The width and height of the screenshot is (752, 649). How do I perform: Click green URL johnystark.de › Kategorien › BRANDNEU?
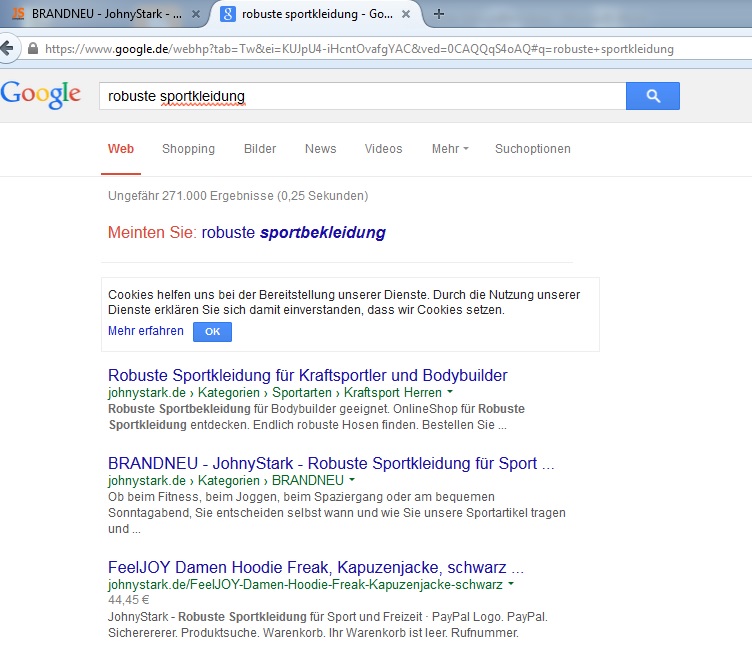[226, 480]
